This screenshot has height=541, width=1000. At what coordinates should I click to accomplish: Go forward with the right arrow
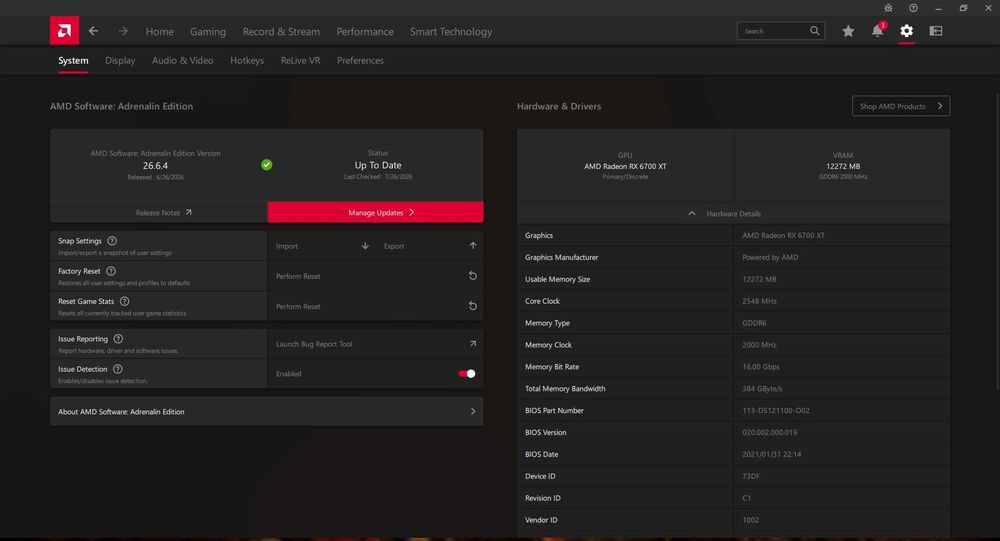pyautogui.click(x=123, y=31)
